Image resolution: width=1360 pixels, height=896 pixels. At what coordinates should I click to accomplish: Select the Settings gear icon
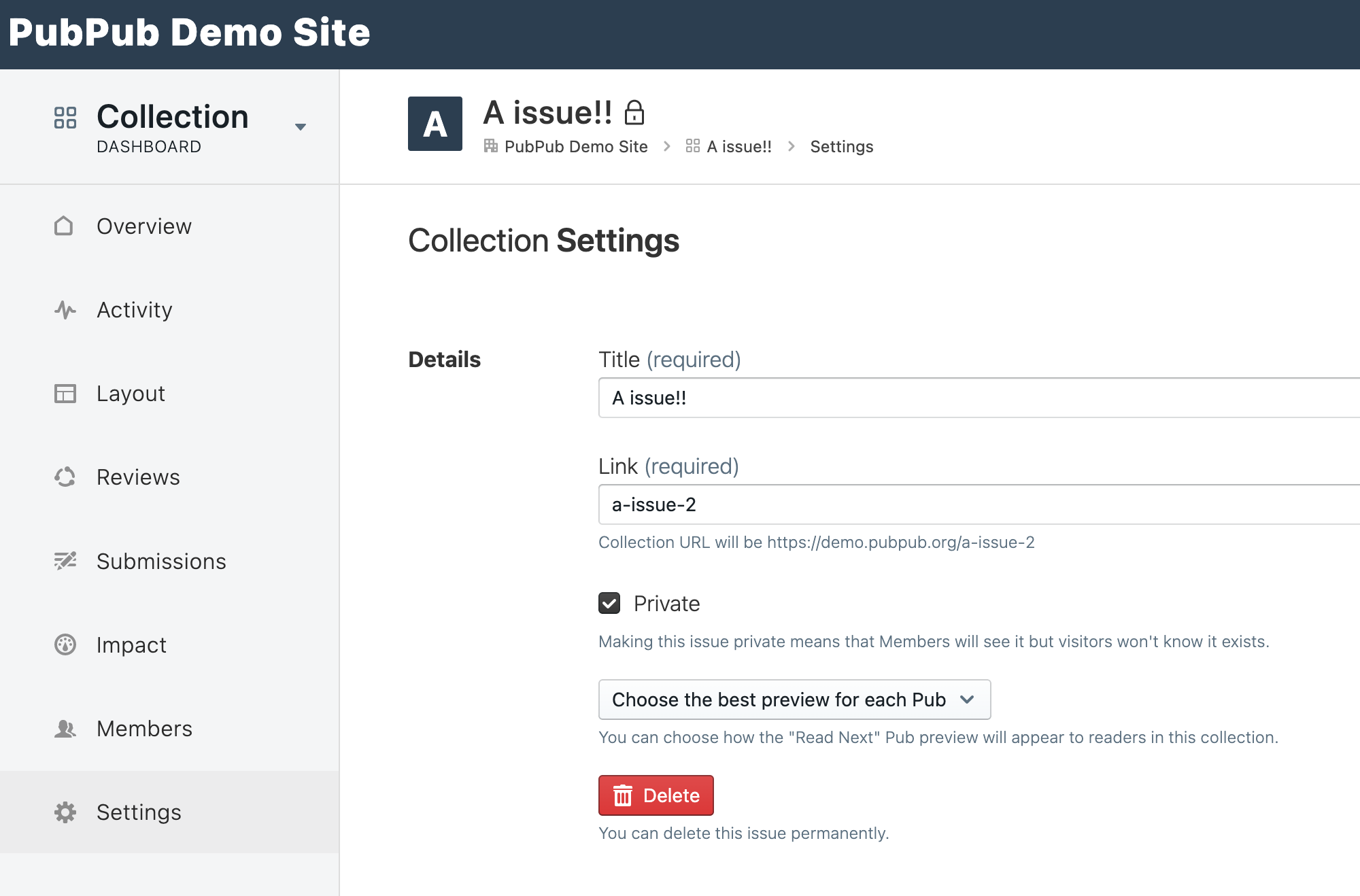click(65, 812)
